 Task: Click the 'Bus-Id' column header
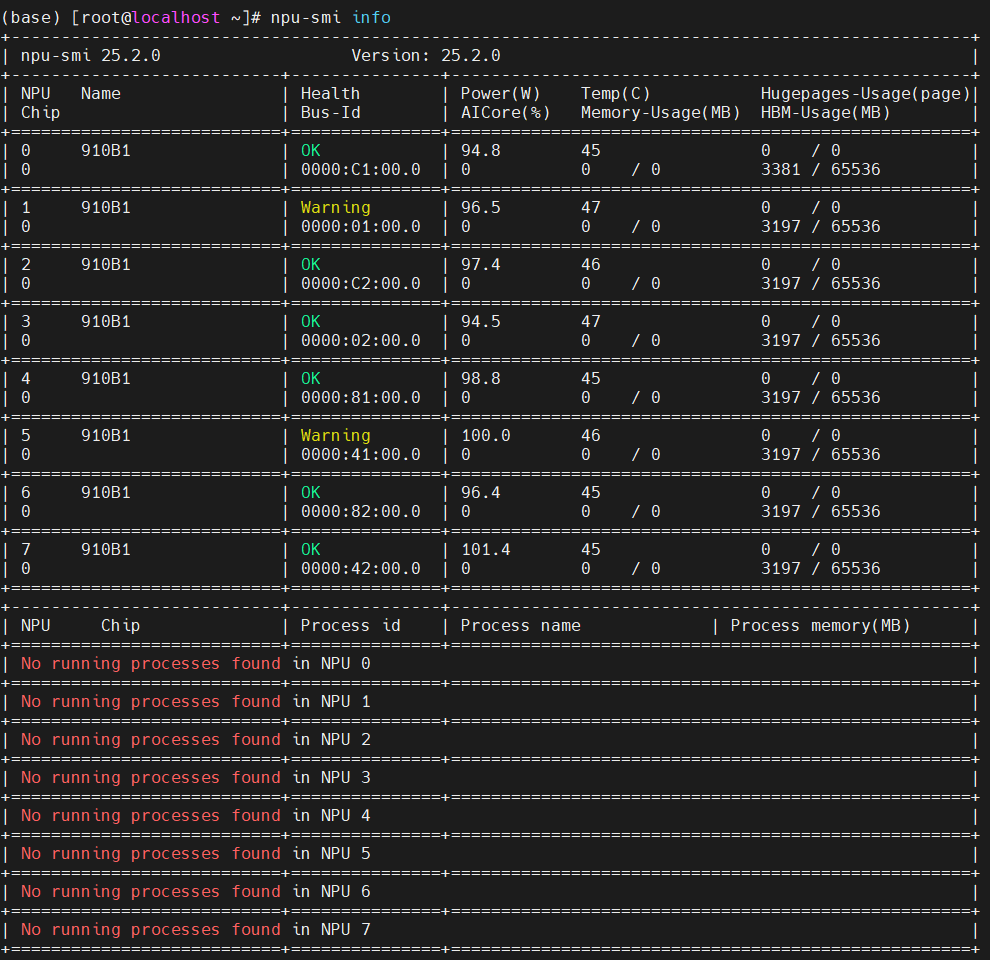(x=330, y=112)
